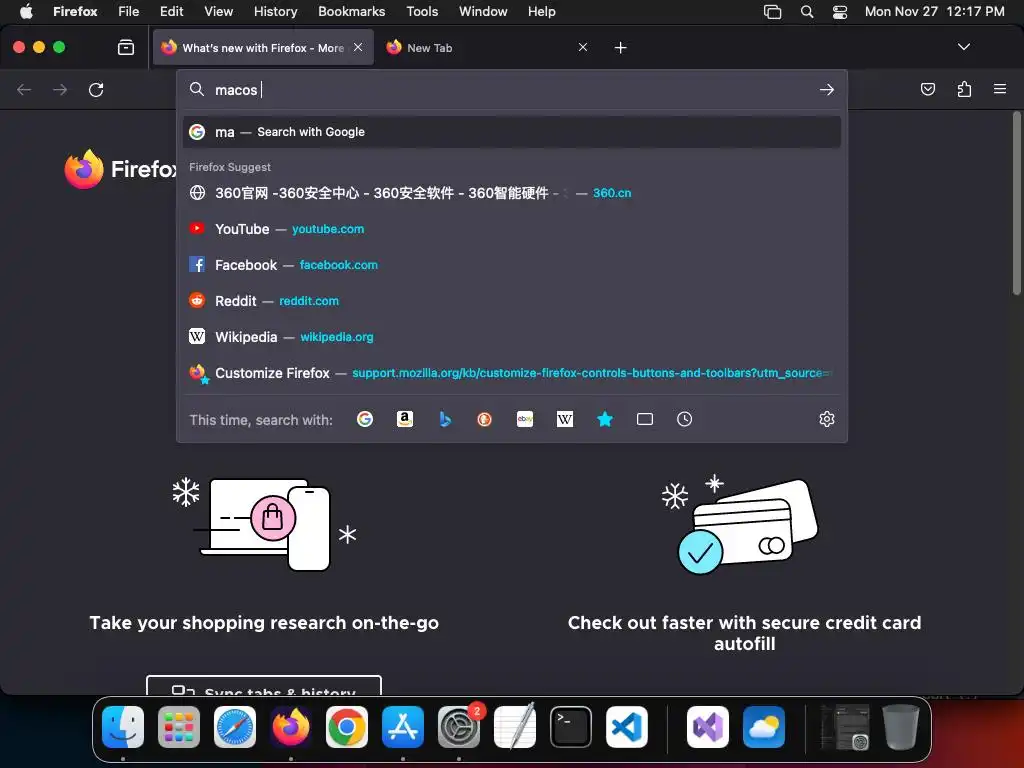The width and height of the screenshot is (1024, 768).
Task: Switch to the New Tab tab
Action: (x=487, y=48)
